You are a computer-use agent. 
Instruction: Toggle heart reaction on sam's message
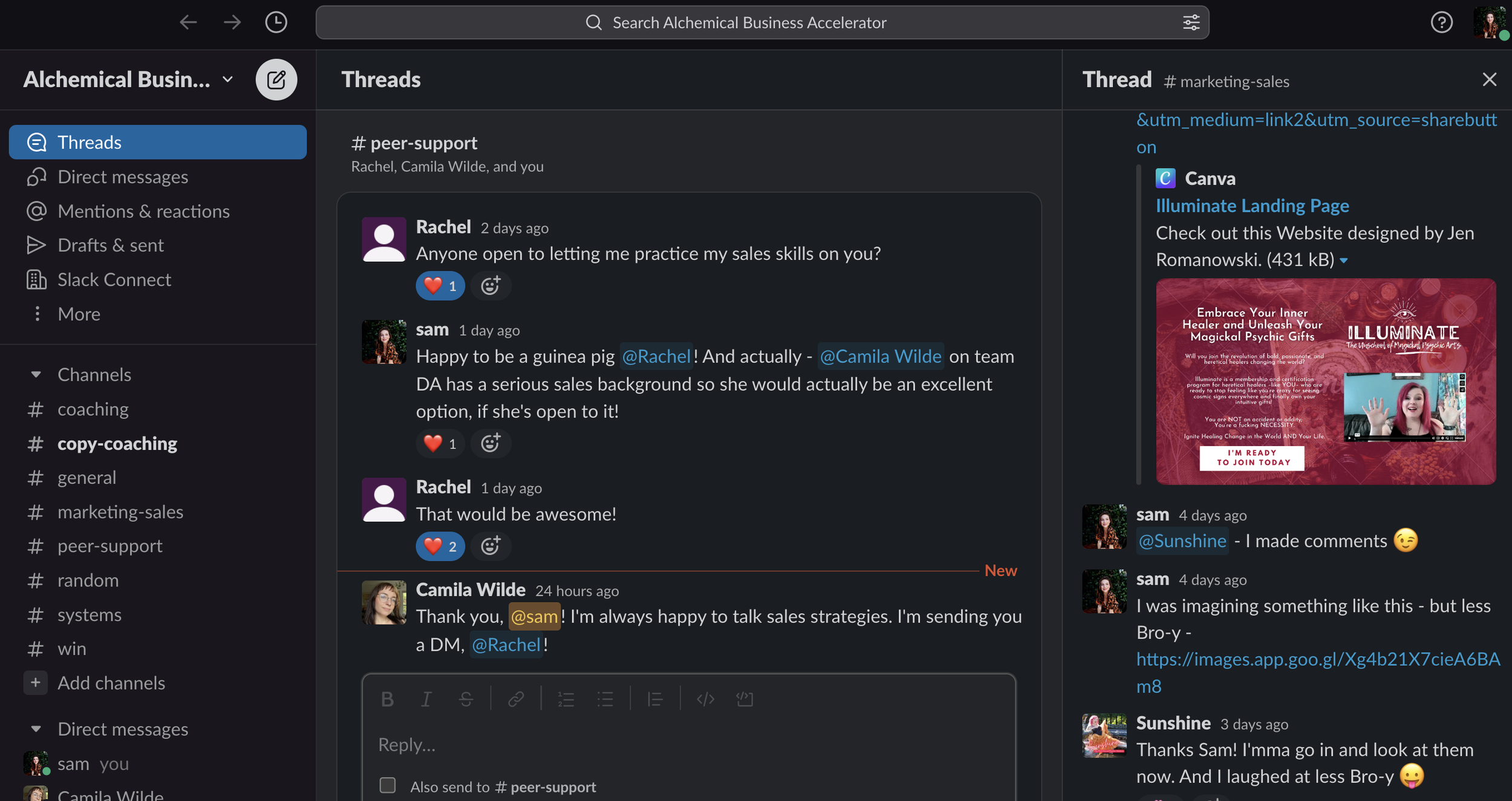[440, 444]
